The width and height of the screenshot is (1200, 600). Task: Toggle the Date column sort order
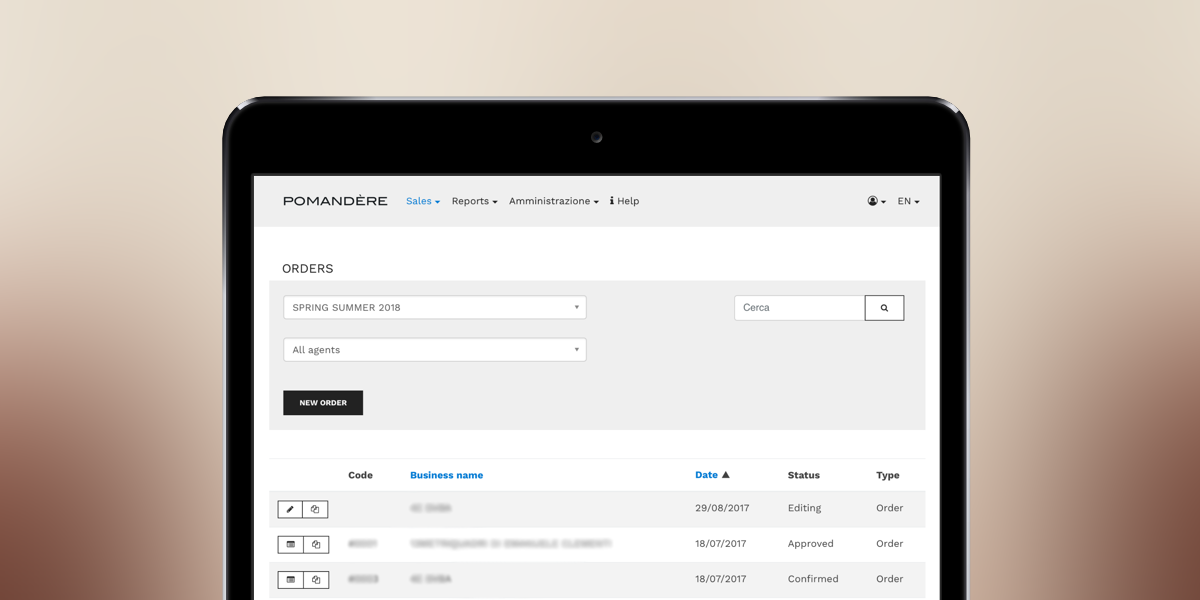(x=711, y=475)
